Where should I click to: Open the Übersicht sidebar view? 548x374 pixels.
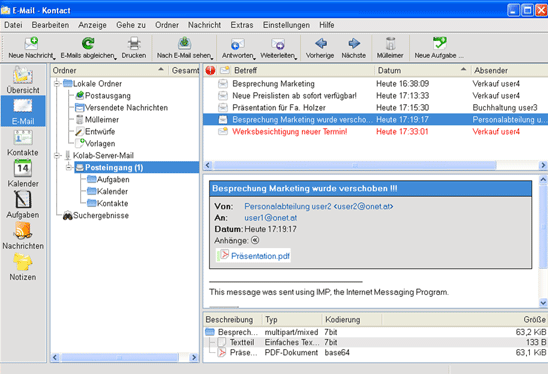(23, 80)
